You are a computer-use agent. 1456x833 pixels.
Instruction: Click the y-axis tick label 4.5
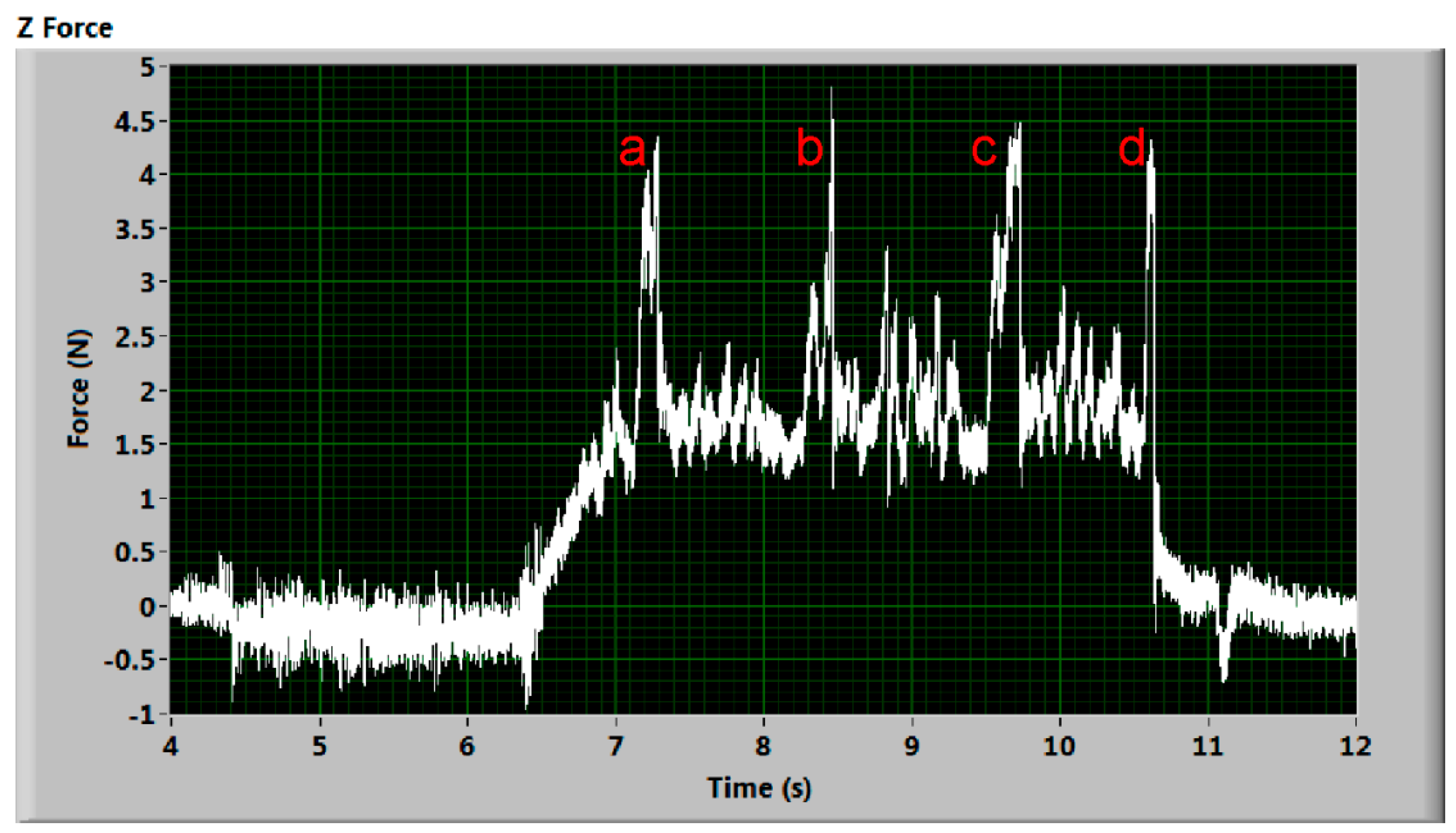coord(134,122)
